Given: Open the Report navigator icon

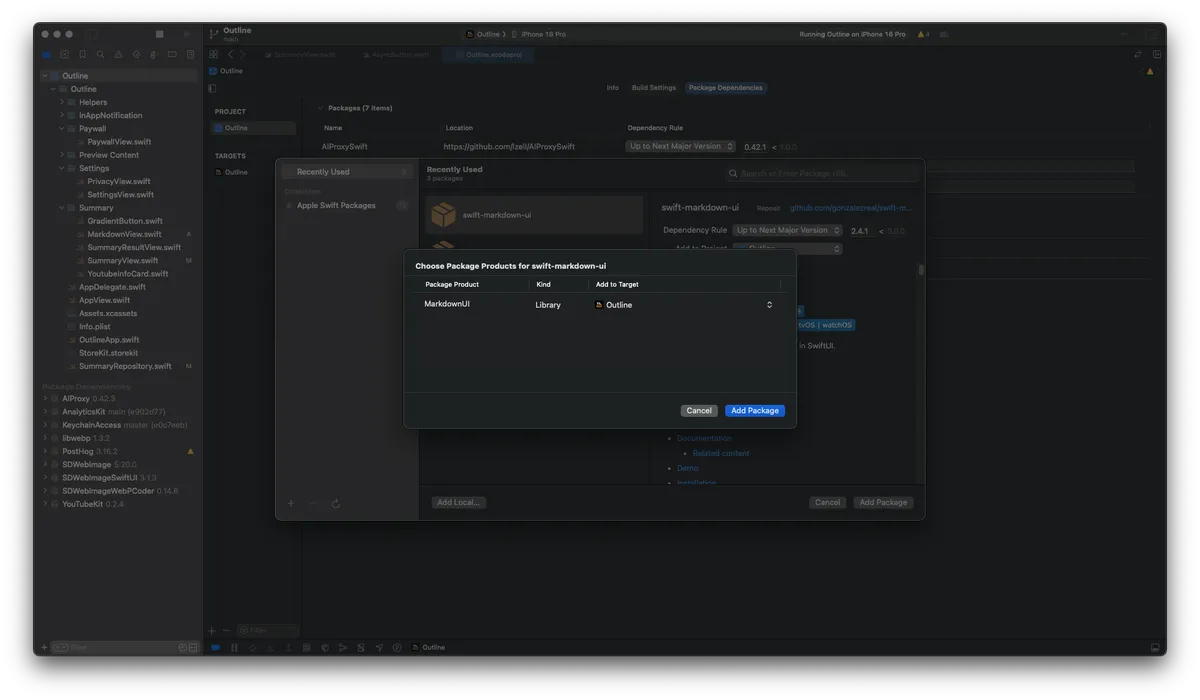Looking at the screenshot, I should click(190, 55).
